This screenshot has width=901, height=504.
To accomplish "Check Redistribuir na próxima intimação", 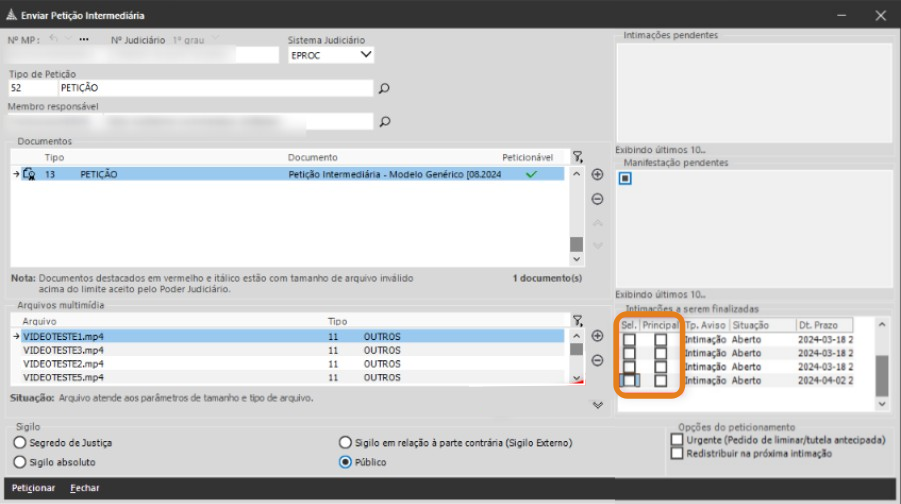I will coord(678,453).
